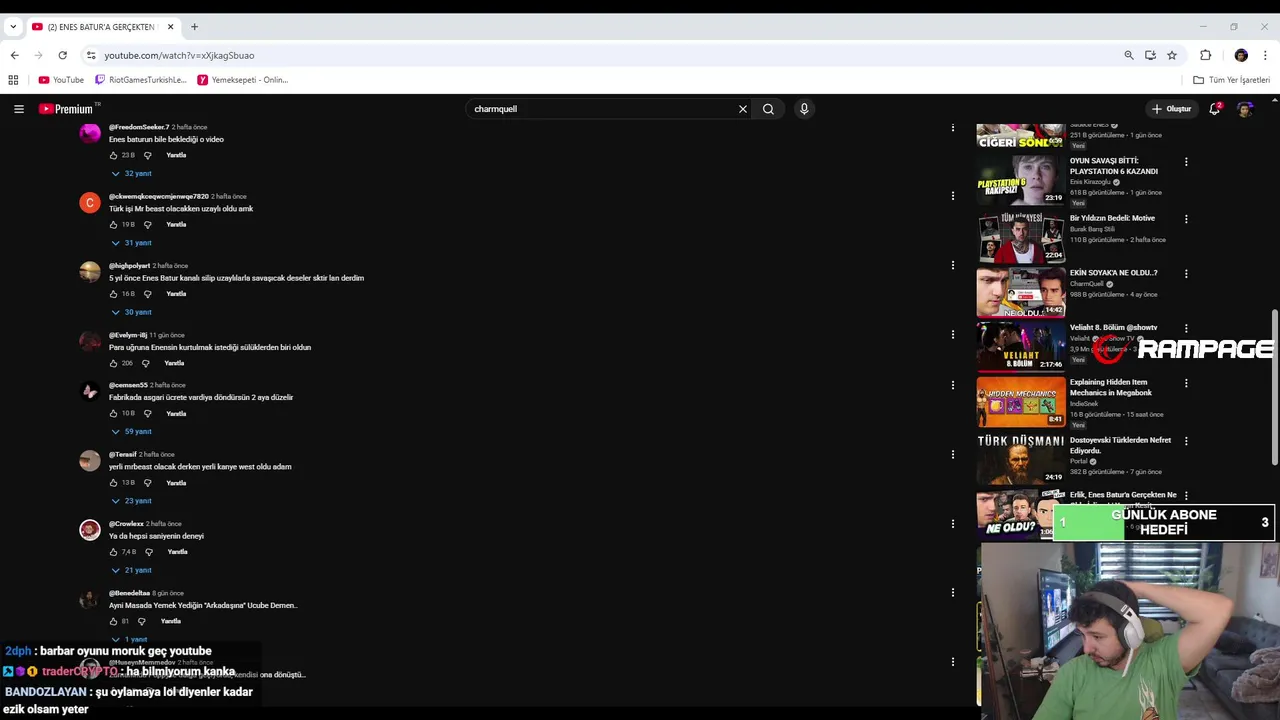Clear the charmquell search text
The height and width of the screenshot is (720, 1280).
[x=742, y=109]
